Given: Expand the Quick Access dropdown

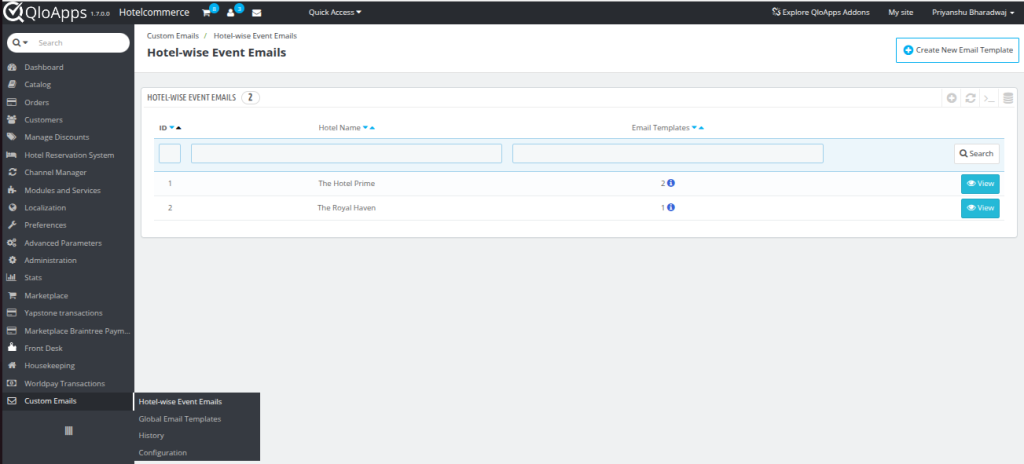Looking at the screenshot, I should pyautogui.click(x=335, y=12).
